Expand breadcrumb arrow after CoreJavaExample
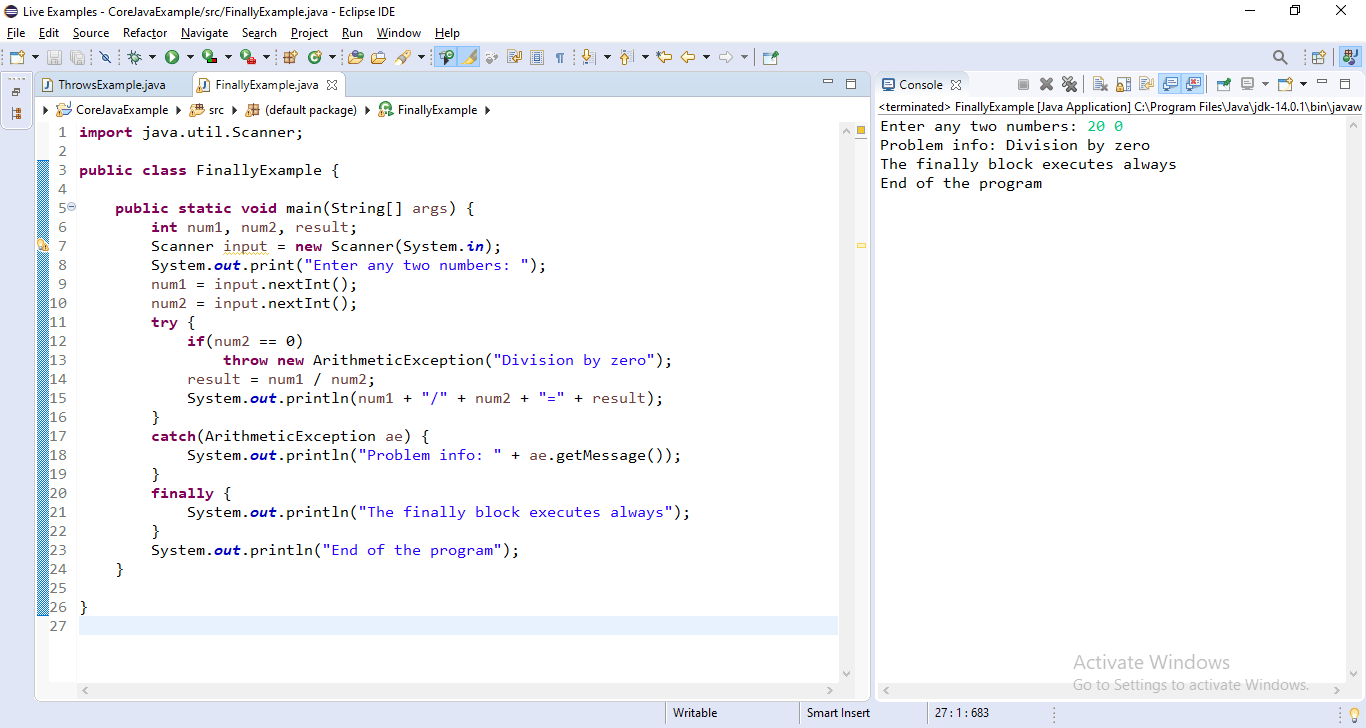 178,110
